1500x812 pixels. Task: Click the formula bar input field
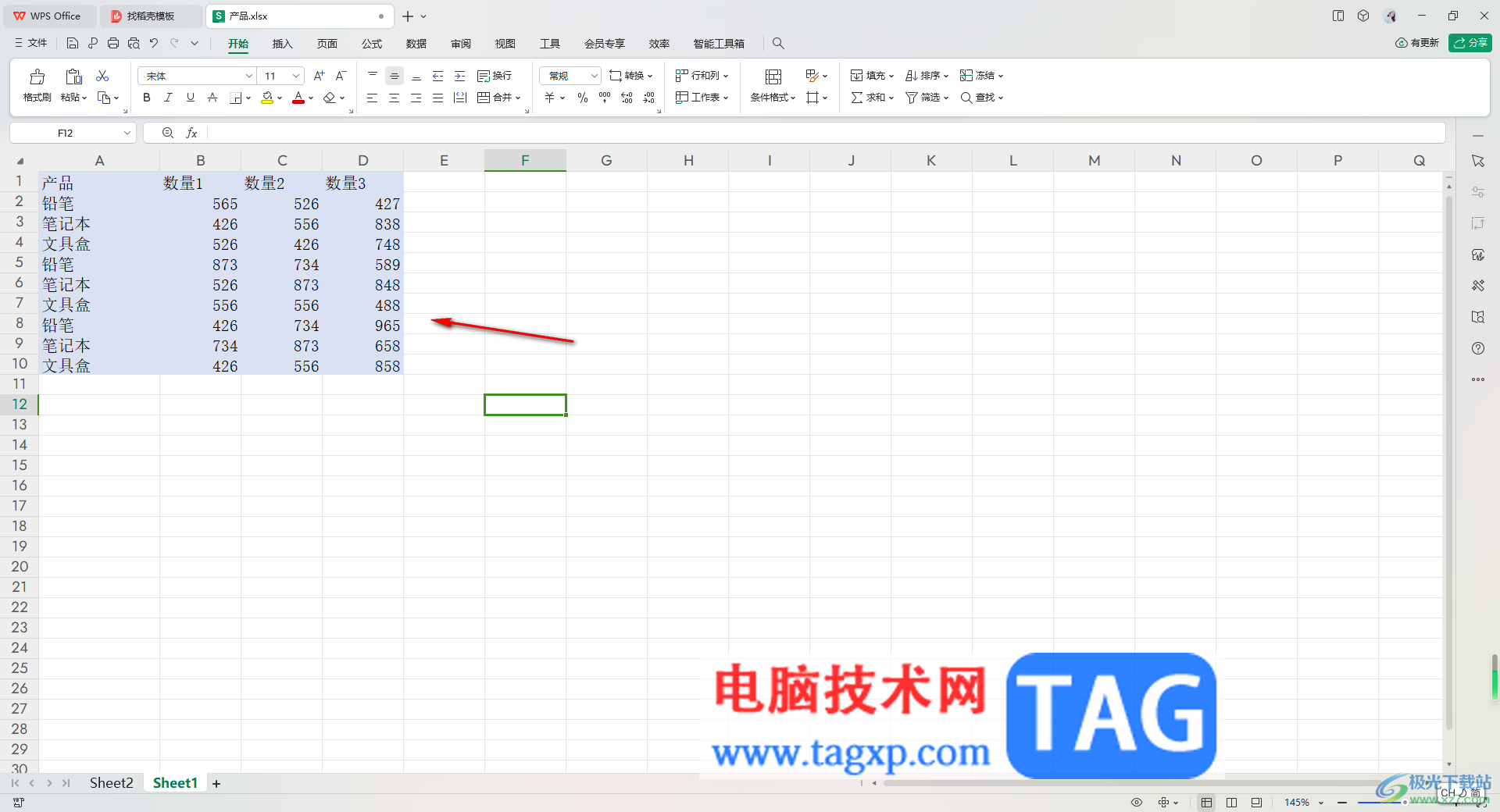825,134
